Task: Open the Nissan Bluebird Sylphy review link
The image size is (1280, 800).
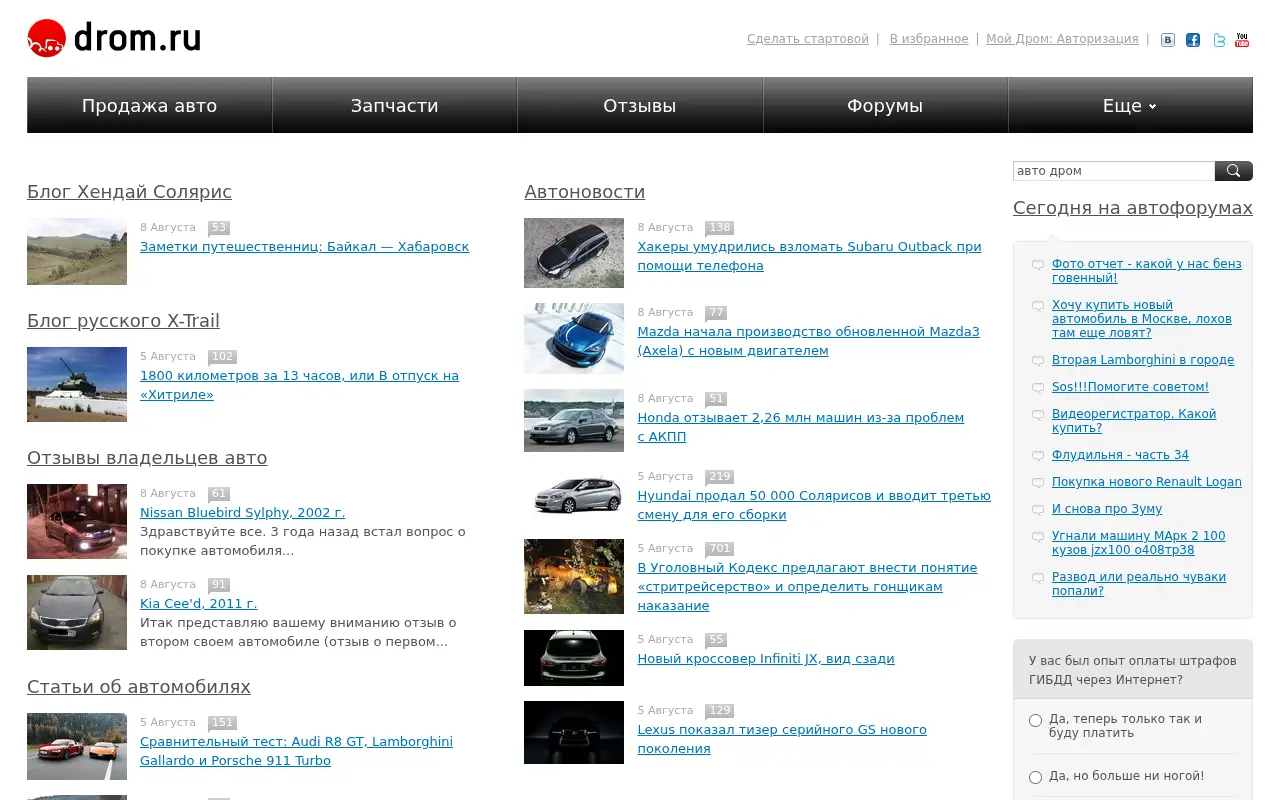Action: [x=242, y=513]
